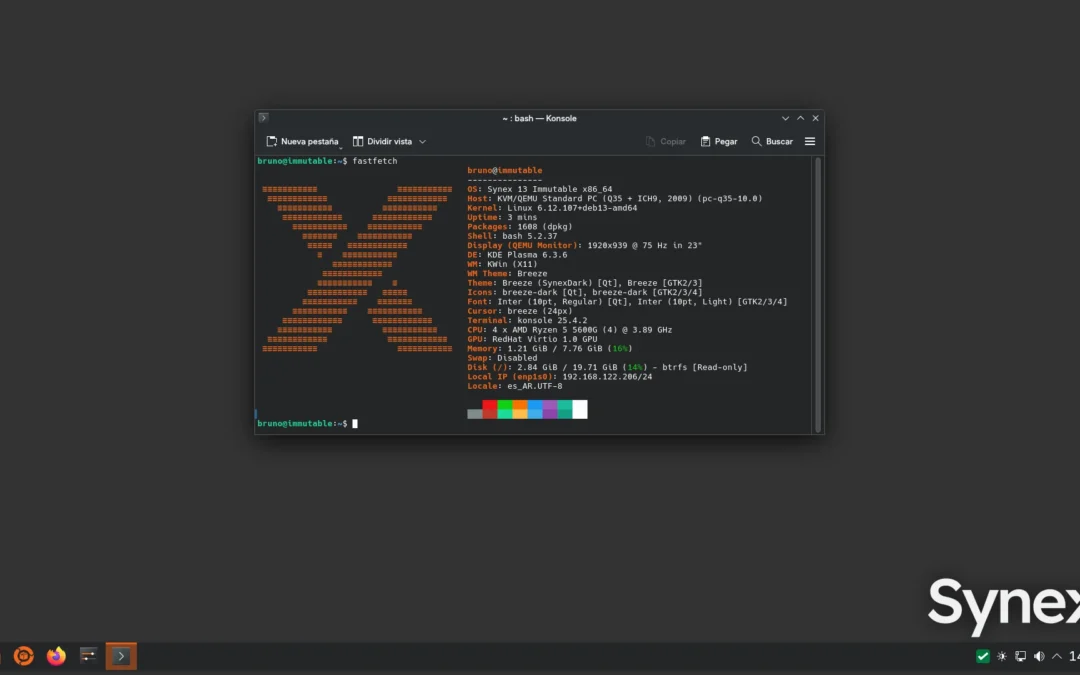
Task: Launch the orange software center icon in taskbar
Action: 23,656
